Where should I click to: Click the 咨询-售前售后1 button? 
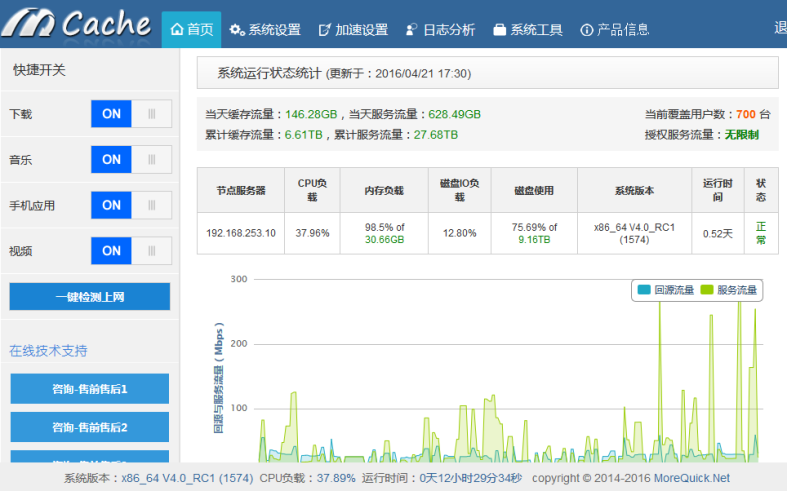click(90, 389)
